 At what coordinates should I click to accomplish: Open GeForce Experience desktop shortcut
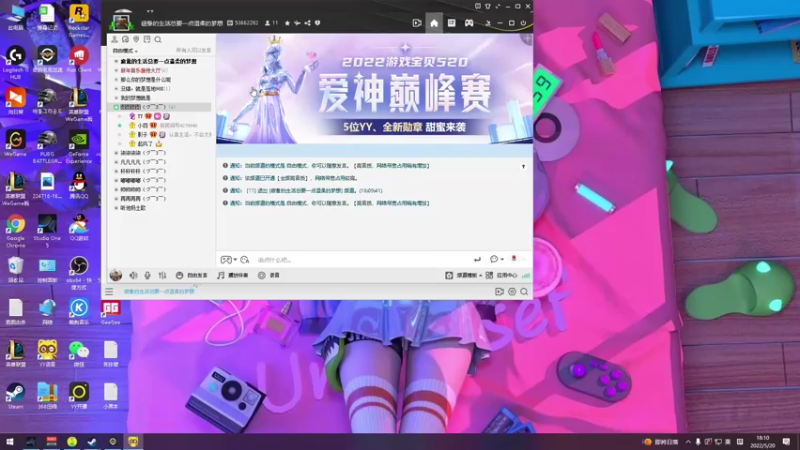(x=79, y=147)
